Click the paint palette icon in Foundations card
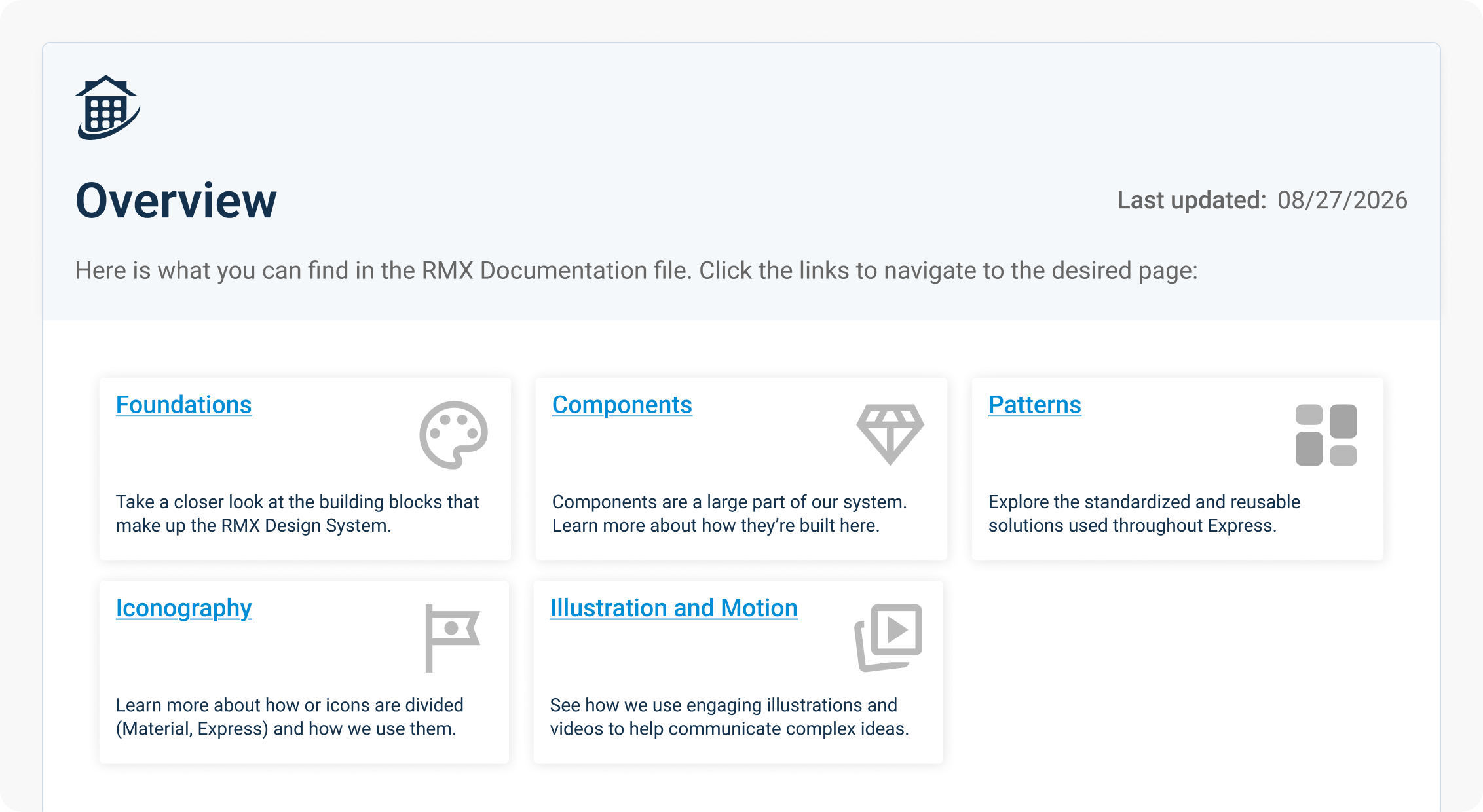The height and width of the screenshot is (812, 1483). [x=453, y=435]
